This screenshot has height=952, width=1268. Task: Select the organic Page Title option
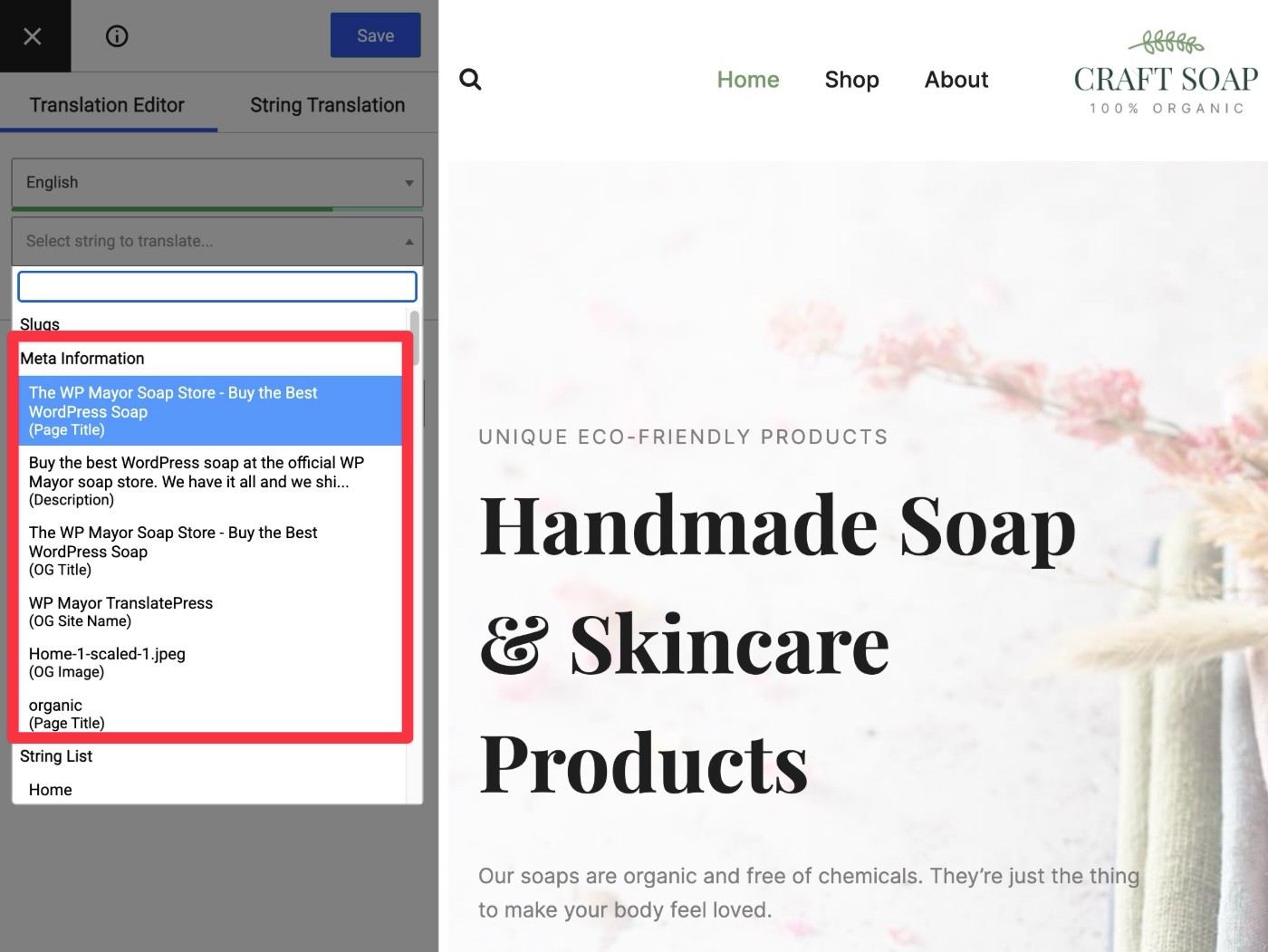[x=210, y=713]
